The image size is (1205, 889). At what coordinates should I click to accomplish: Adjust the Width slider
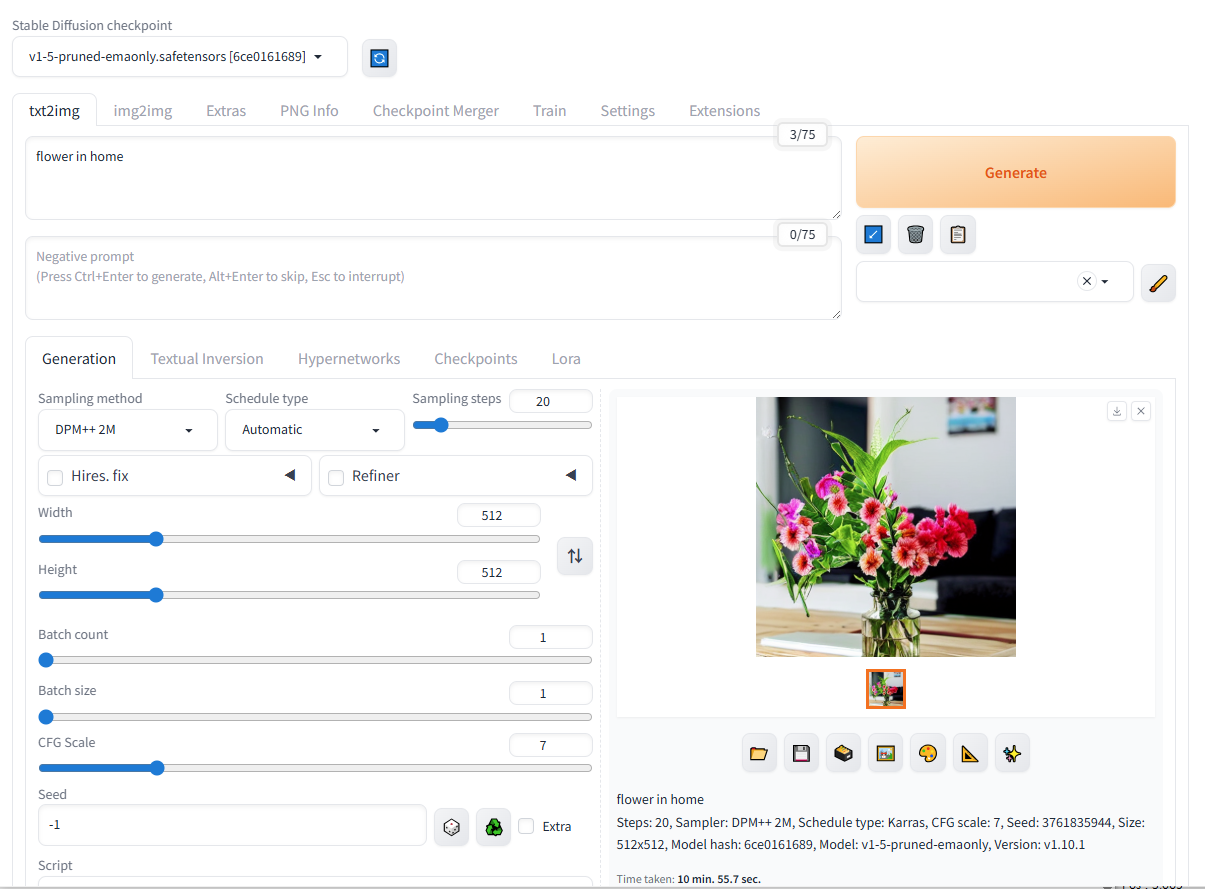click(289, 539)
